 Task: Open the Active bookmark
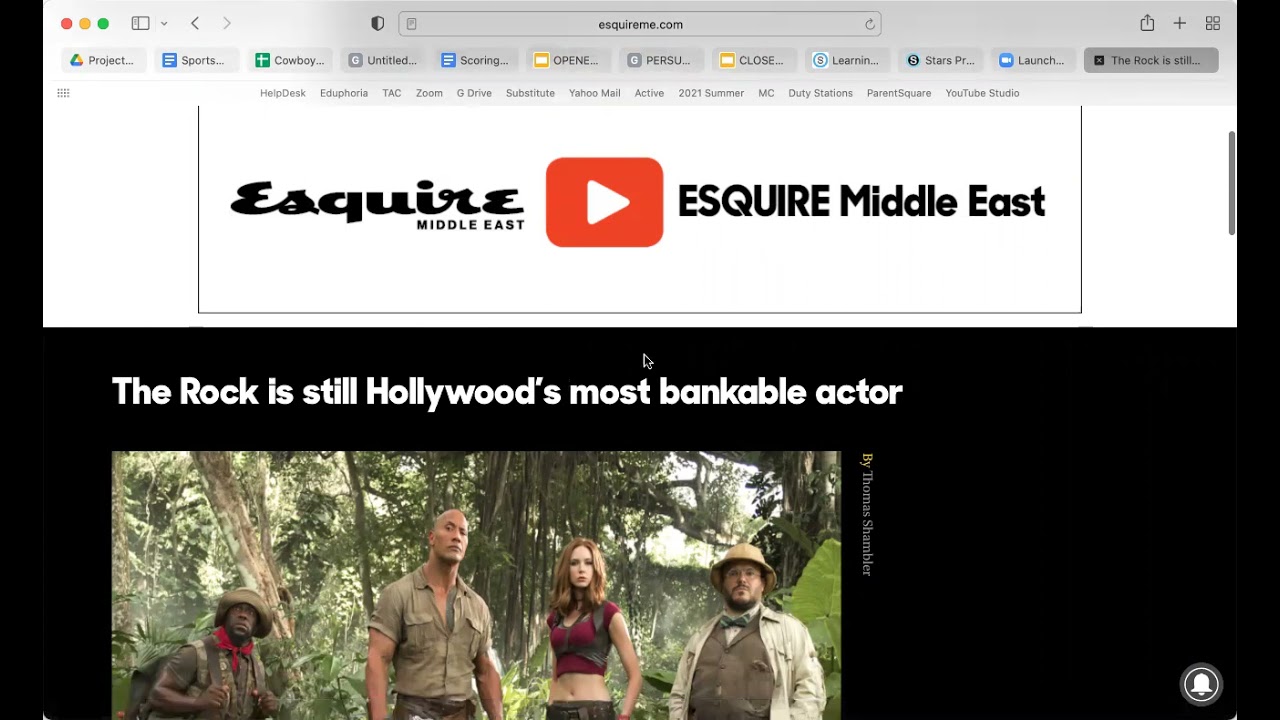pos(649,93)
